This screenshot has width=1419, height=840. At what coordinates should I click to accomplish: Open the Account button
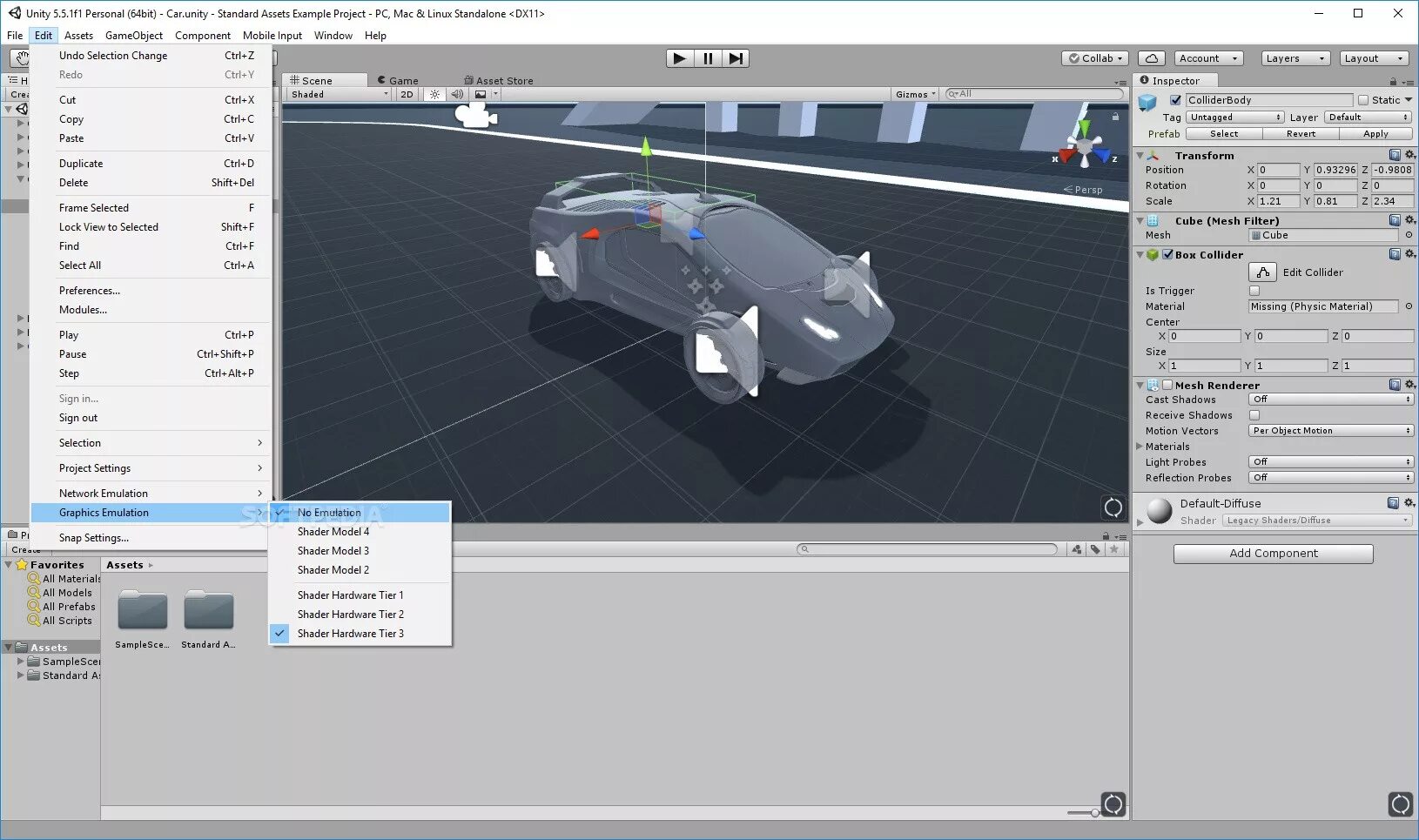tap(1208, 58)
